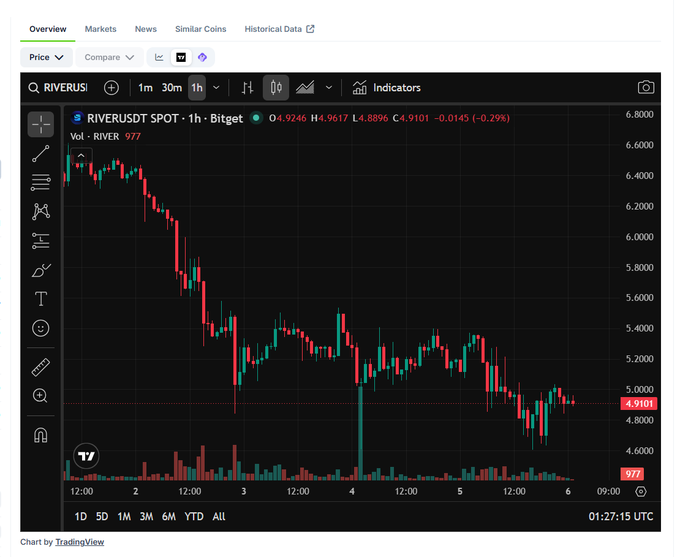680x557 pixels.
Task: Switch to the News tab
Action: point(146,29)
